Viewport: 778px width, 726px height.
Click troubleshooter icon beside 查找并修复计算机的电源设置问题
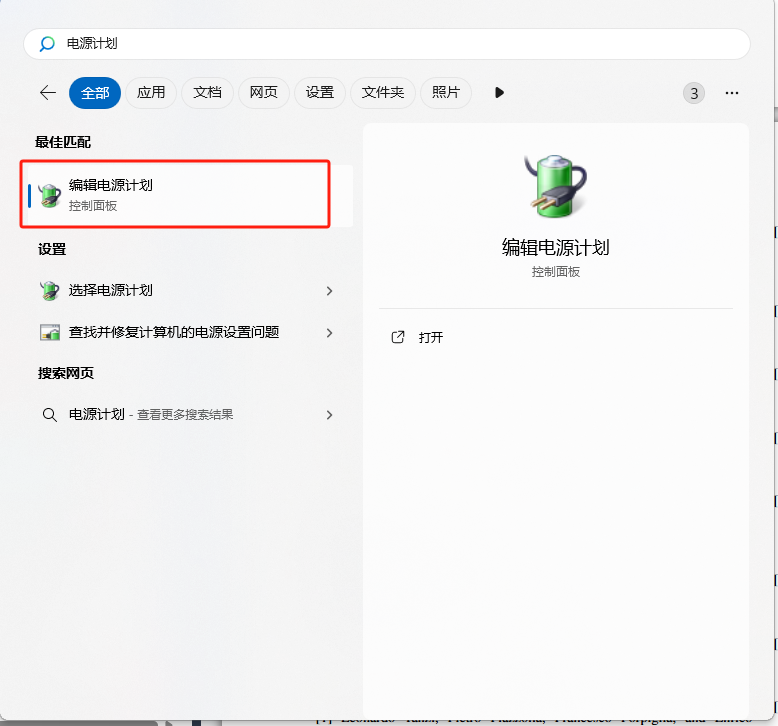(x=50, y=332)
